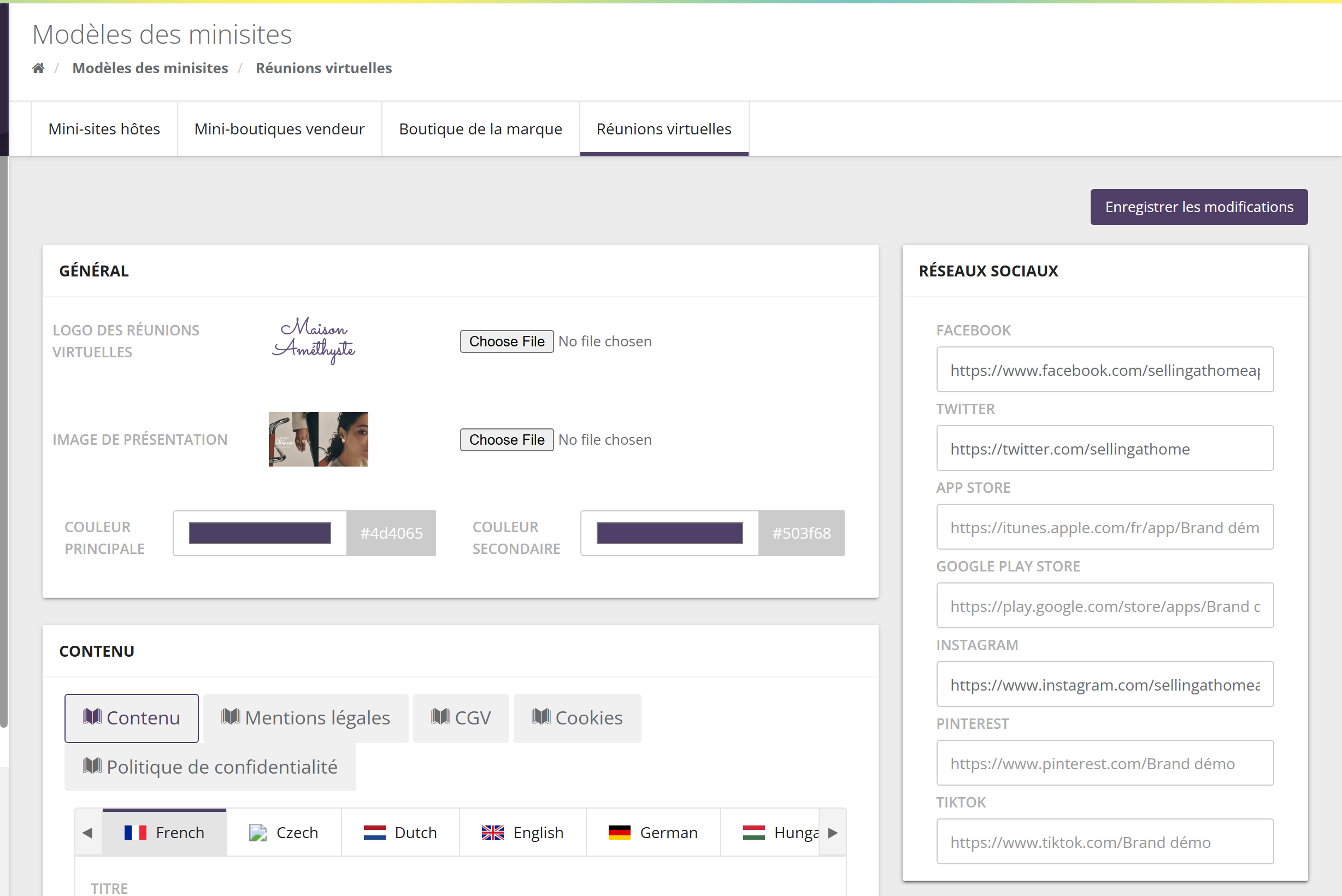The width and height of the screenshot is (1342, 896).
Task: Open Politique de confidentialité section
Action: [x=210, y=767]
